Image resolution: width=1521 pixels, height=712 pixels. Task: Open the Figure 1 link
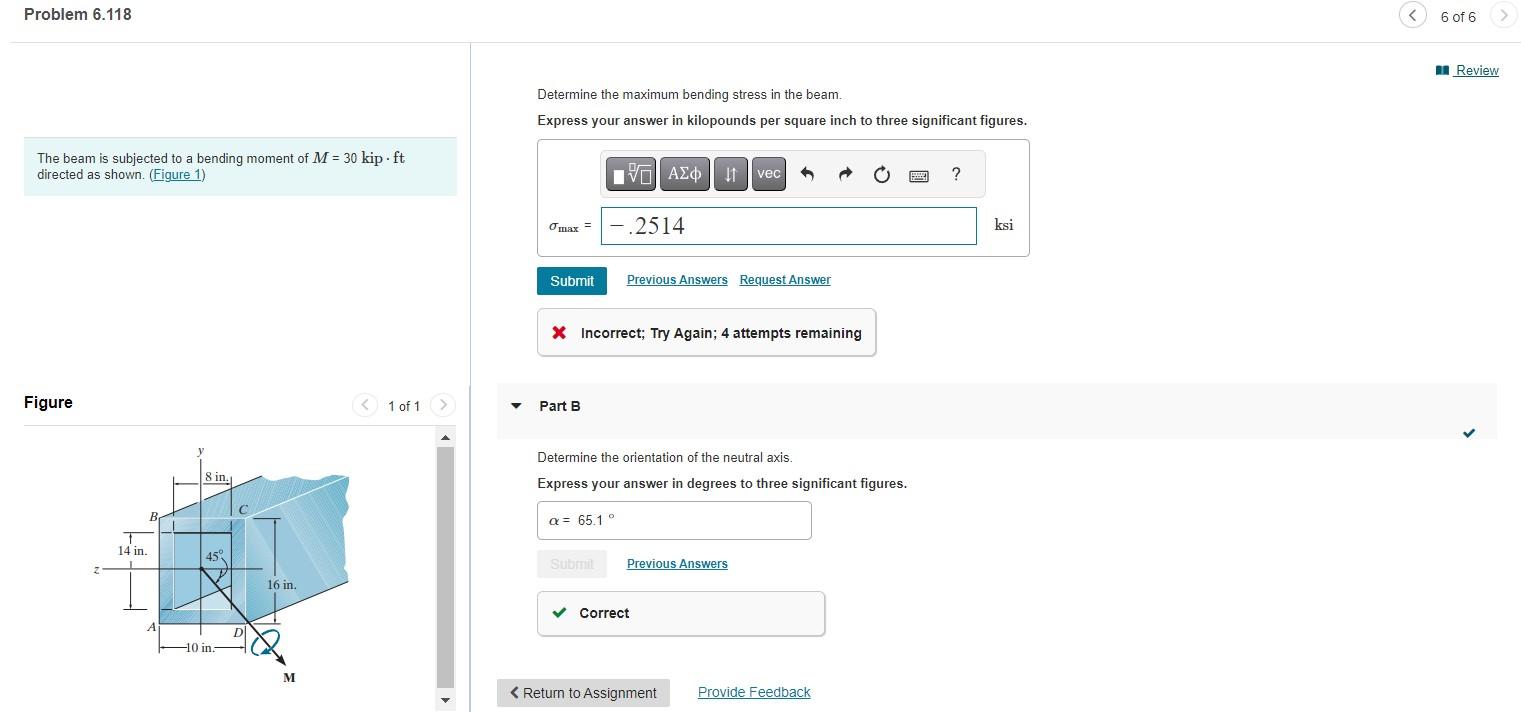tap(177, 175)
